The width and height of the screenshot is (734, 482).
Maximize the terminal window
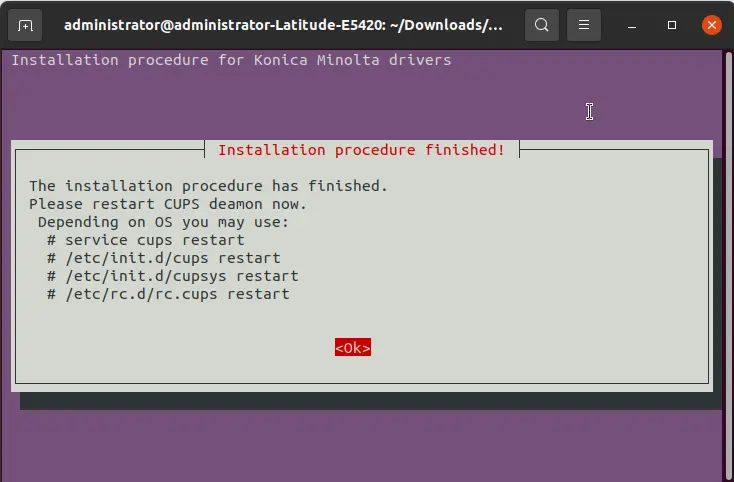tap(672, 25)
